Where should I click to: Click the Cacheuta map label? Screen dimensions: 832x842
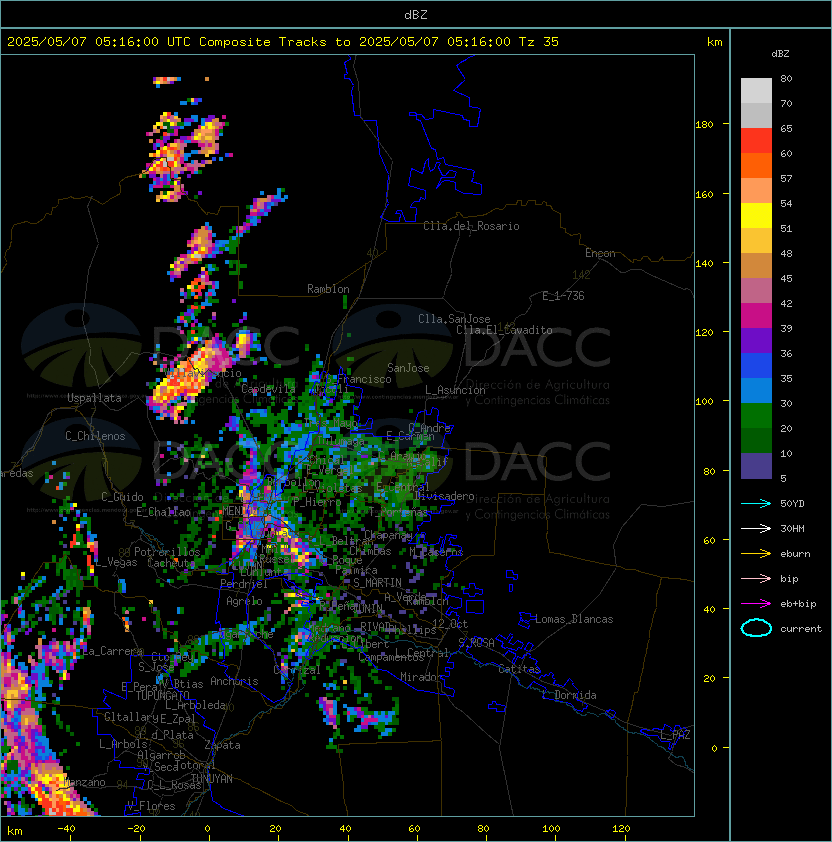[170, 563]
